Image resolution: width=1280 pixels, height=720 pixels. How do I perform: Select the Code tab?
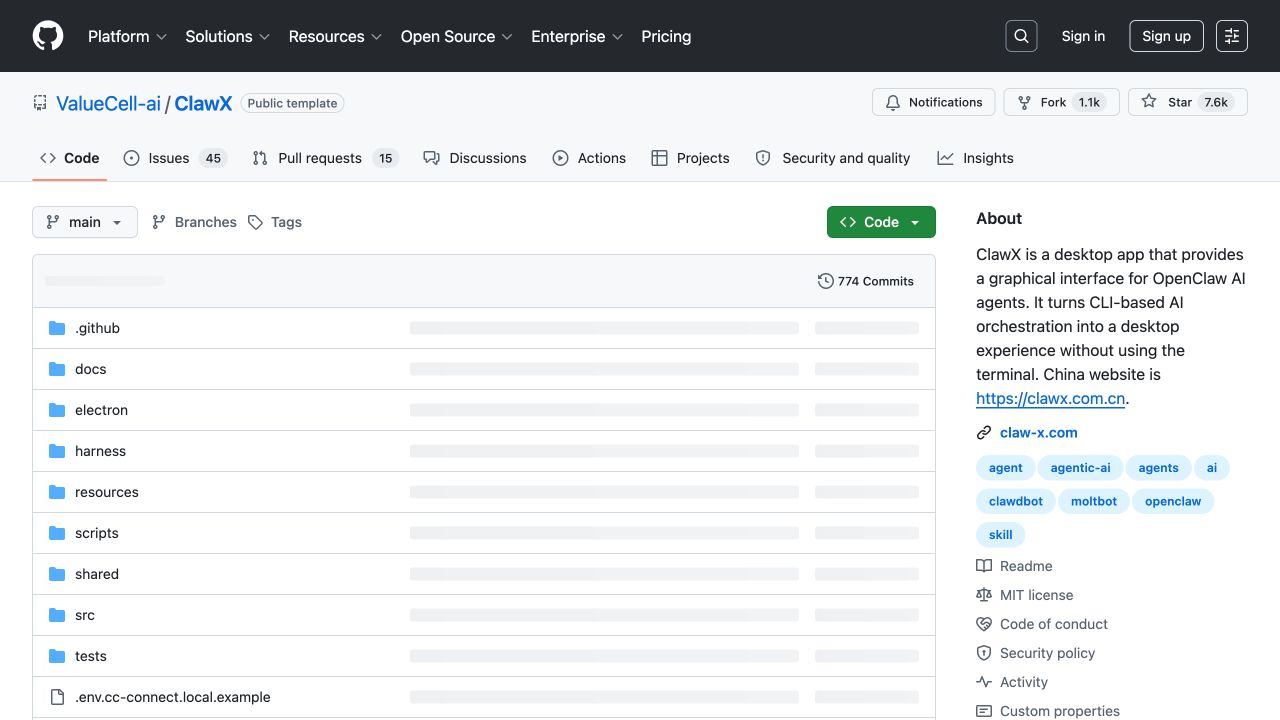coord(70,158)
